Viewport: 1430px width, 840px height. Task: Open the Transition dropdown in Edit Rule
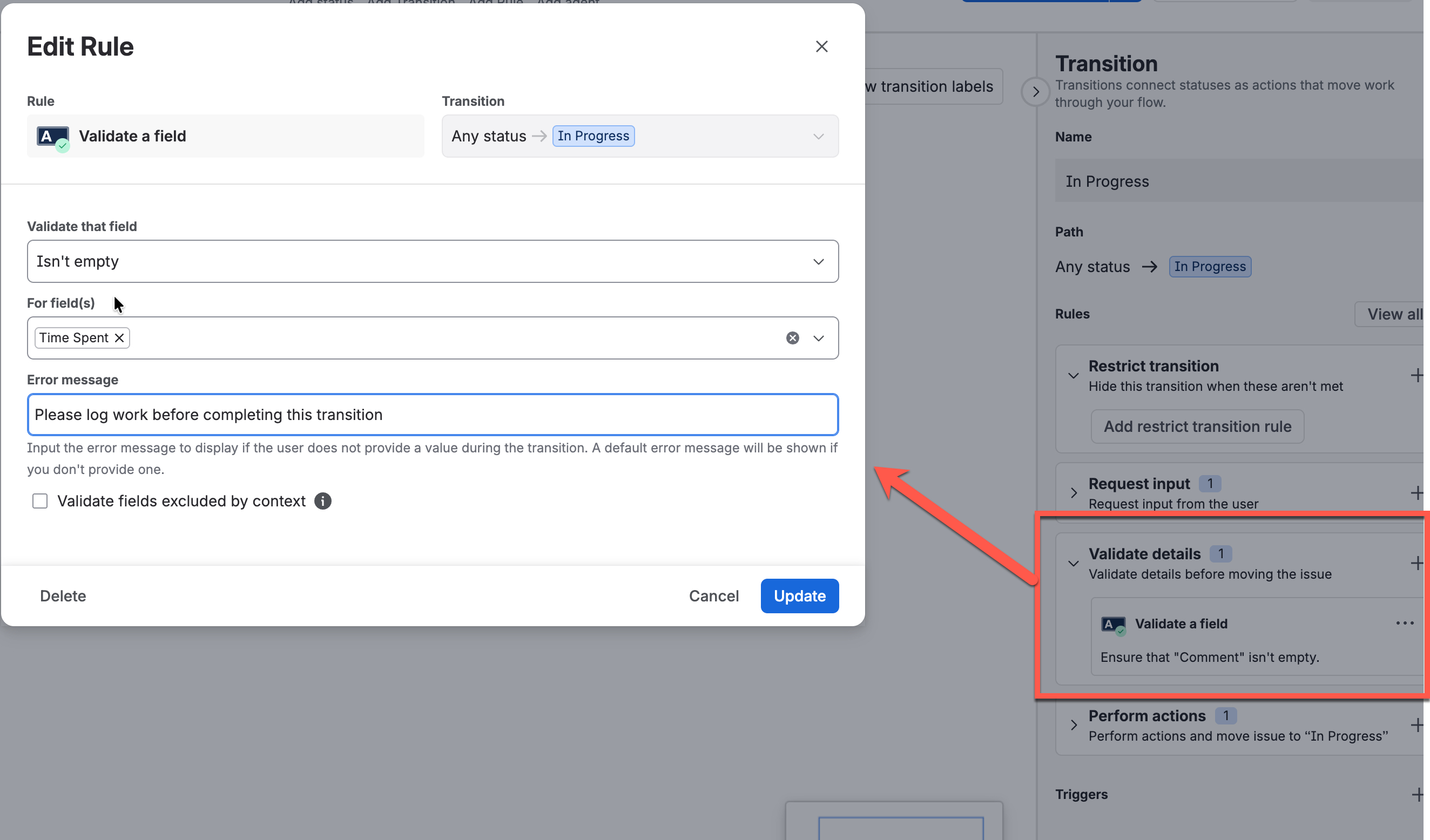pyautogui.click(x=639, y=136)
